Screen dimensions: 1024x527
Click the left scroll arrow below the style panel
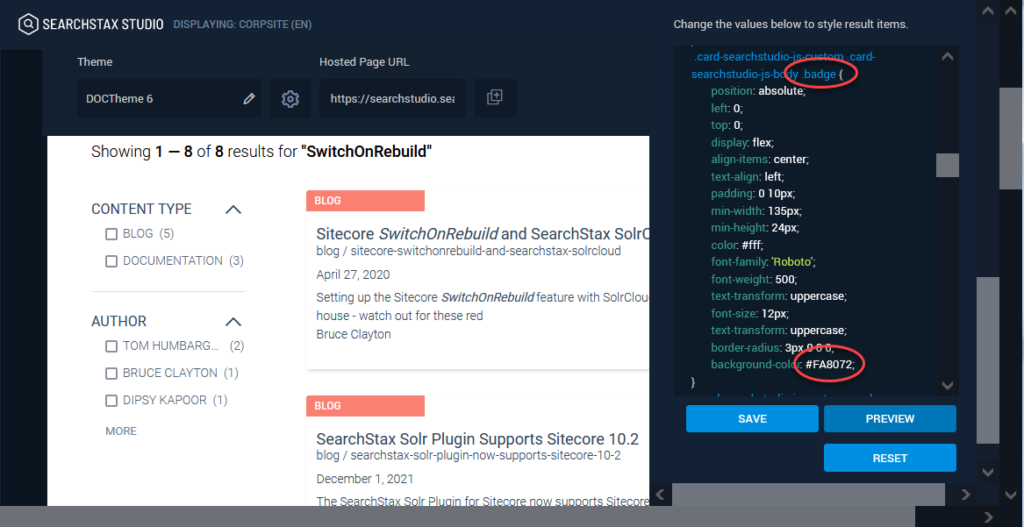tap(660, 494)
